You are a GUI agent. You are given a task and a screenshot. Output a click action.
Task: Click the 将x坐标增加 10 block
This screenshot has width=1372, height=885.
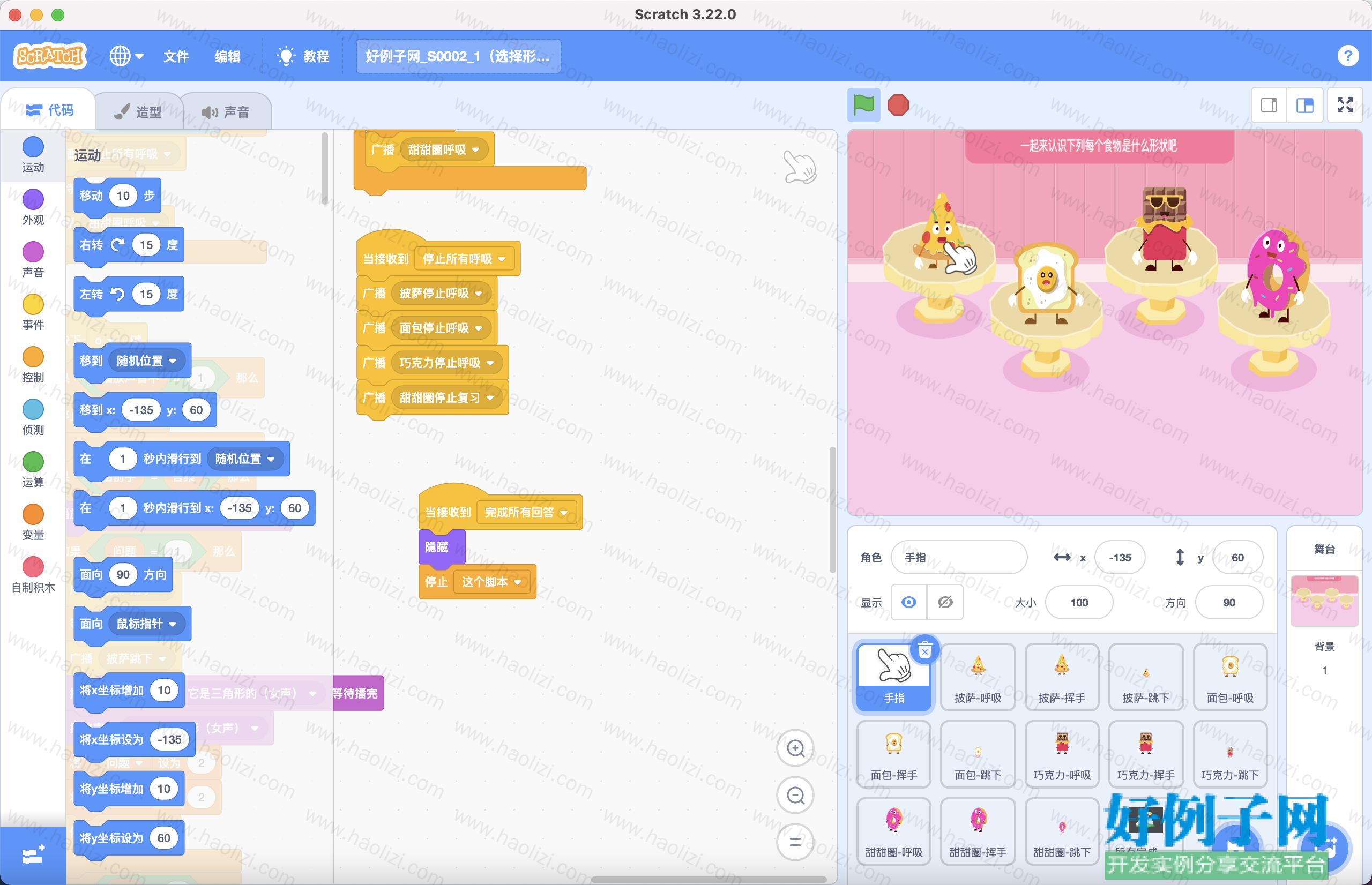129,690
